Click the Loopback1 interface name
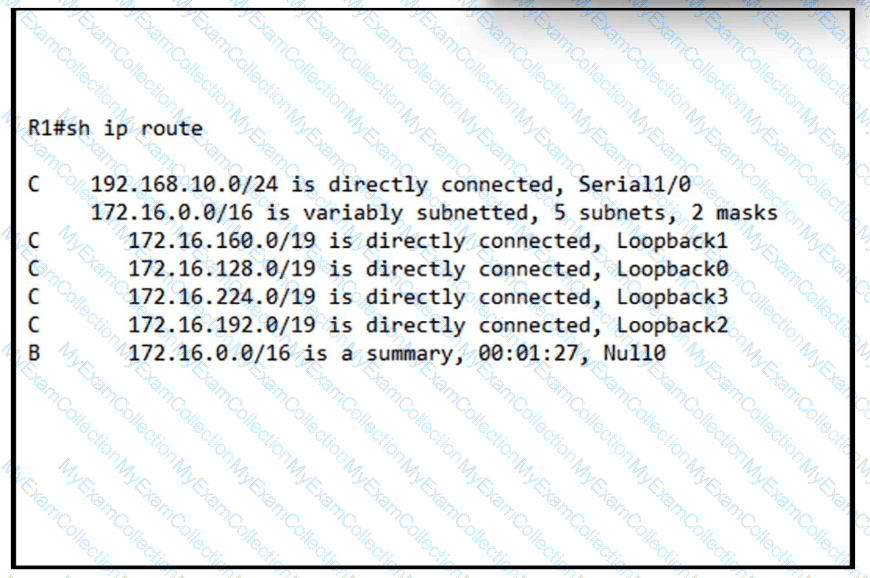The image size is (870, 578). point(672,241)
